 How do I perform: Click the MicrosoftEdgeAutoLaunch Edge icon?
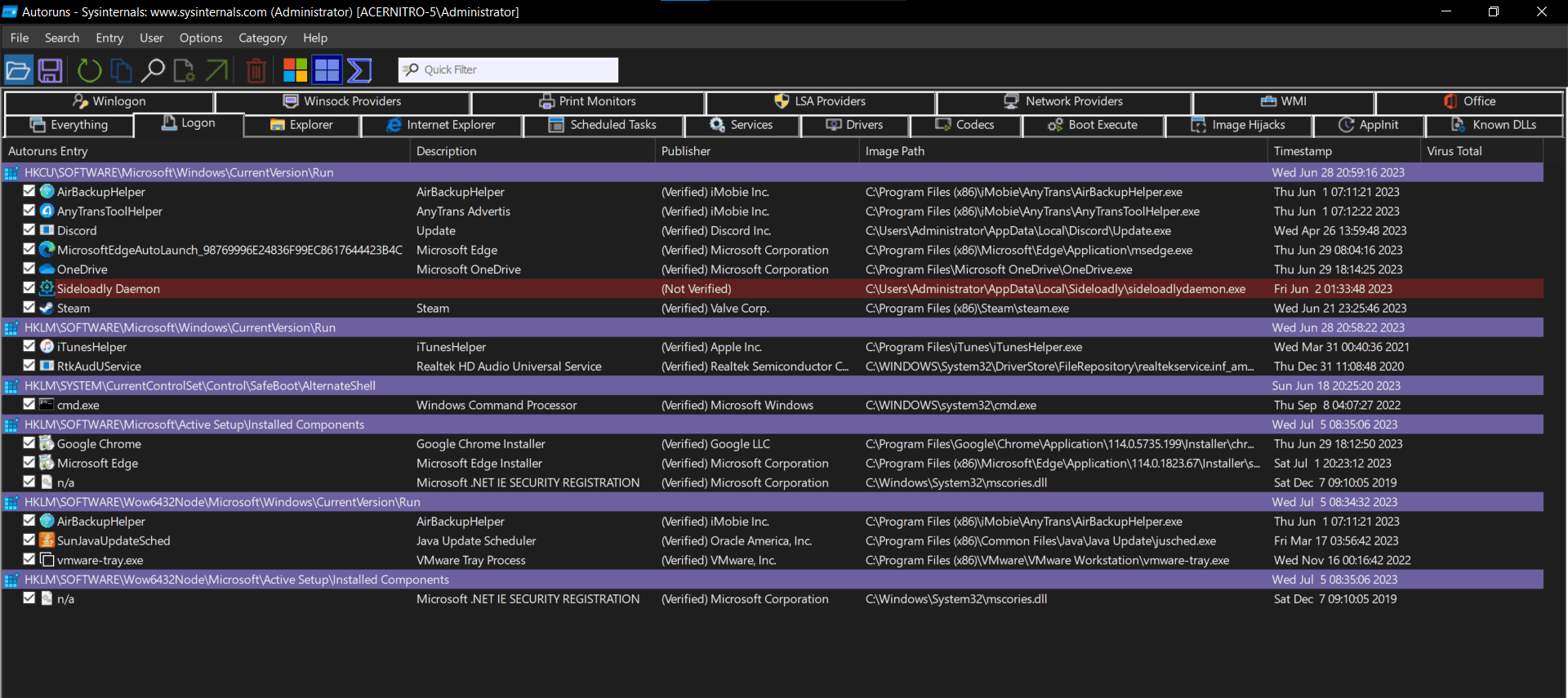click(x=47, y=249)
